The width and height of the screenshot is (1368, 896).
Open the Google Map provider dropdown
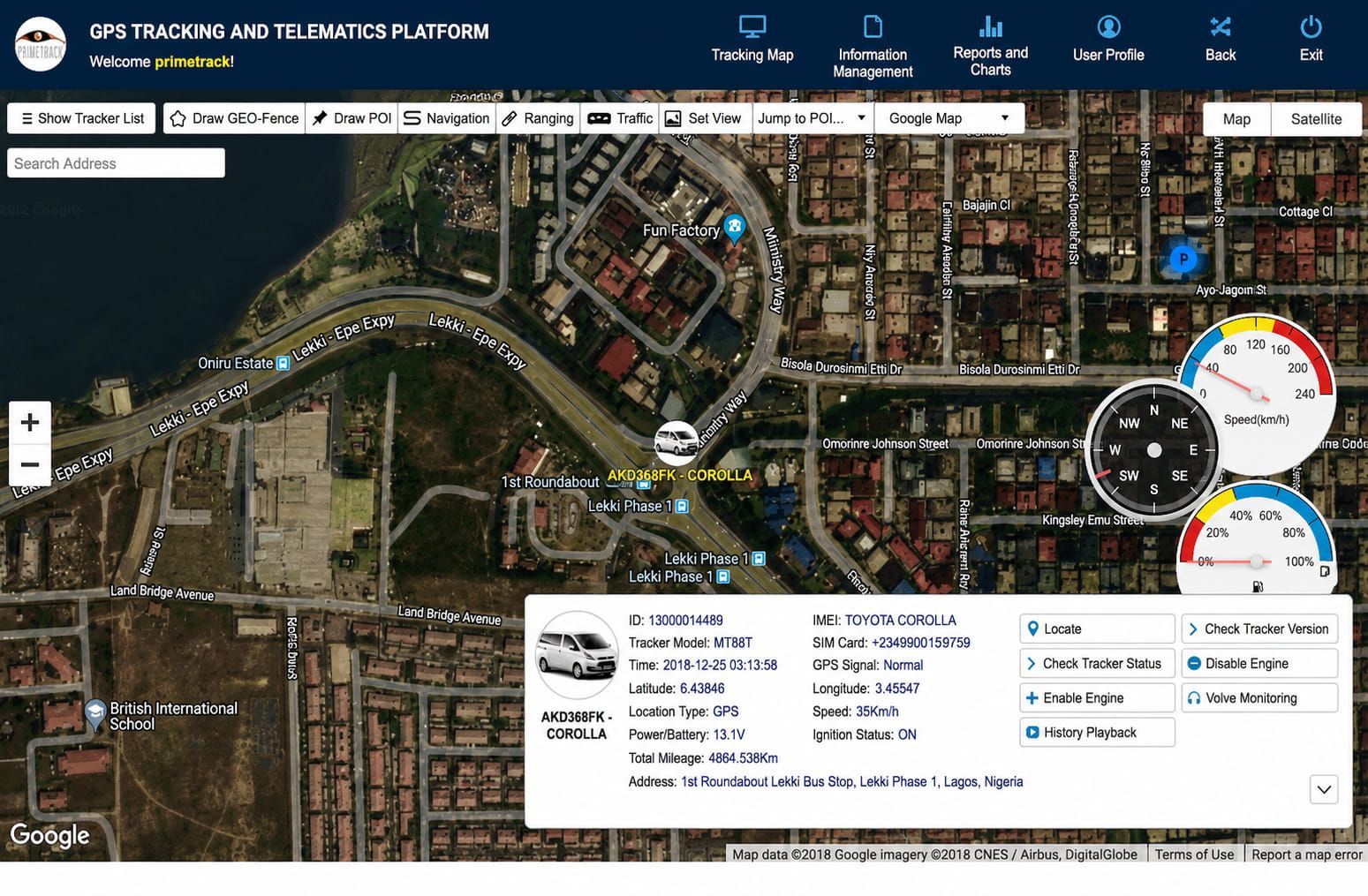(949, 118)
